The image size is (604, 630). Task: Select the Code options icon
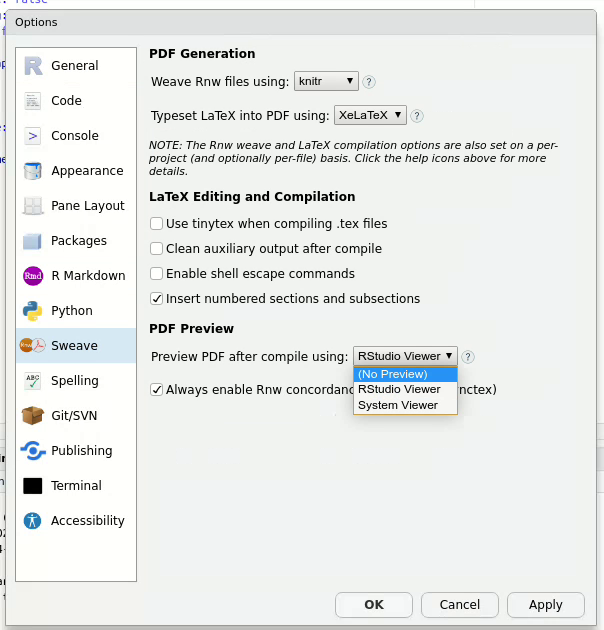[33, 101]
